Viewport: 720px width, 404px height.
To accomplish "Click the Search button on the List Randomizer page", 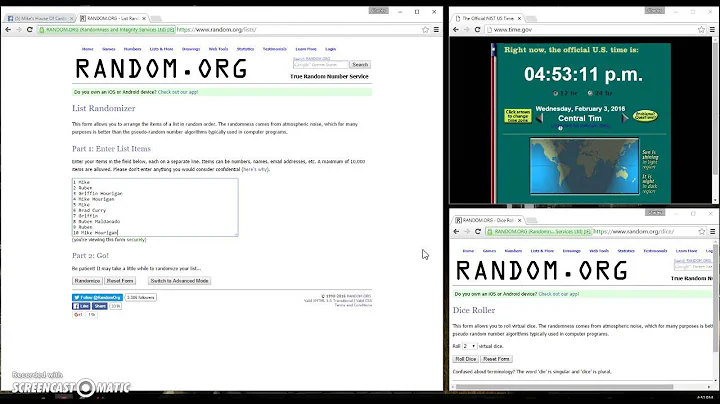I will pos(360,65).
